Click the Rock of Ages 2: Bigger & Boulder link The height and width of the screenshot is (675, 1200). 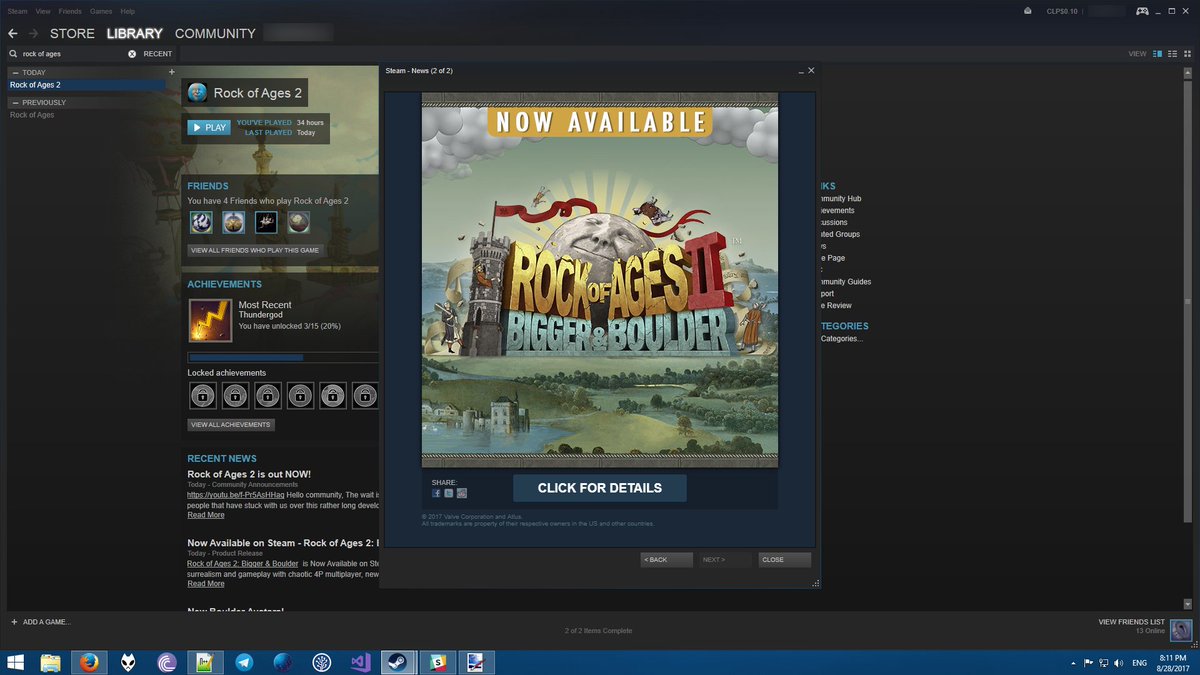tap(242, 563)
